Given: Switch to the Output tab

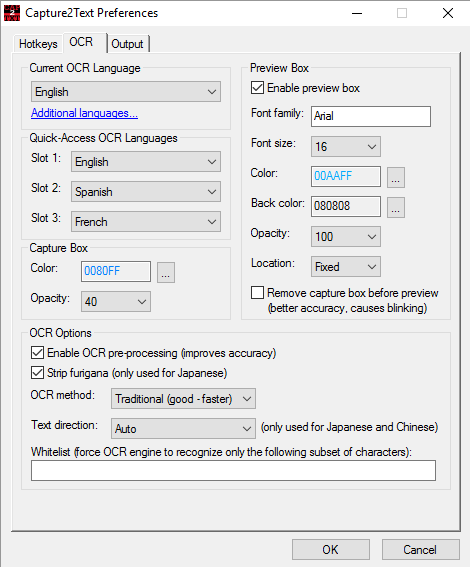Looking at the screenshot, I should point(127,44).
